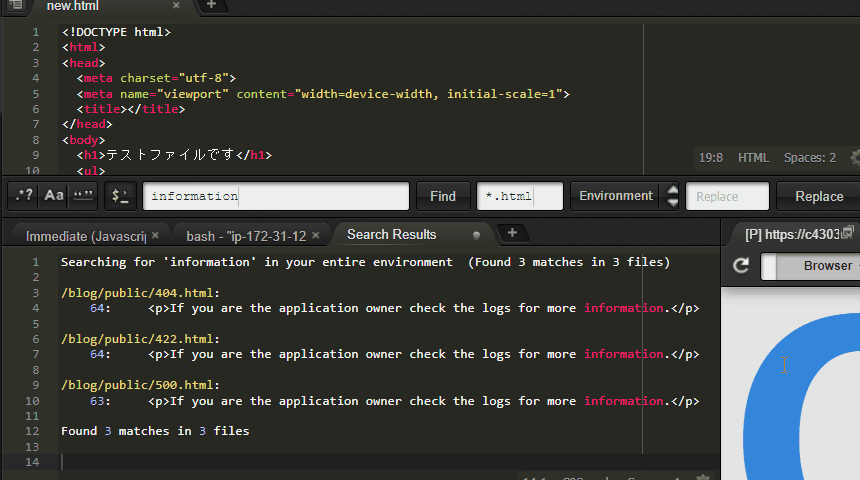This screenshot has width=860, height=480.
Task: Pop out the preview into new window
Action: 847,233
